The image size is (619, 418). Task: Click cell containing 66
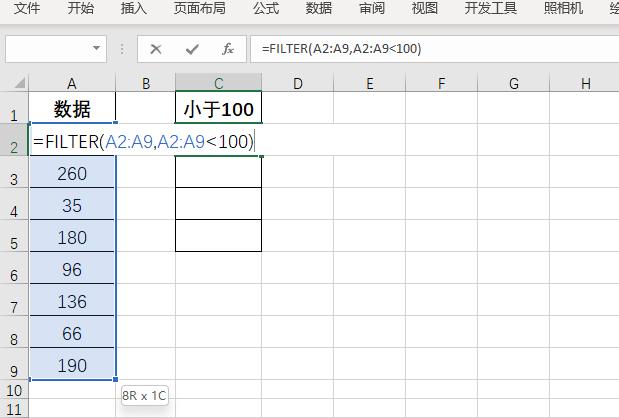point(72,332)
